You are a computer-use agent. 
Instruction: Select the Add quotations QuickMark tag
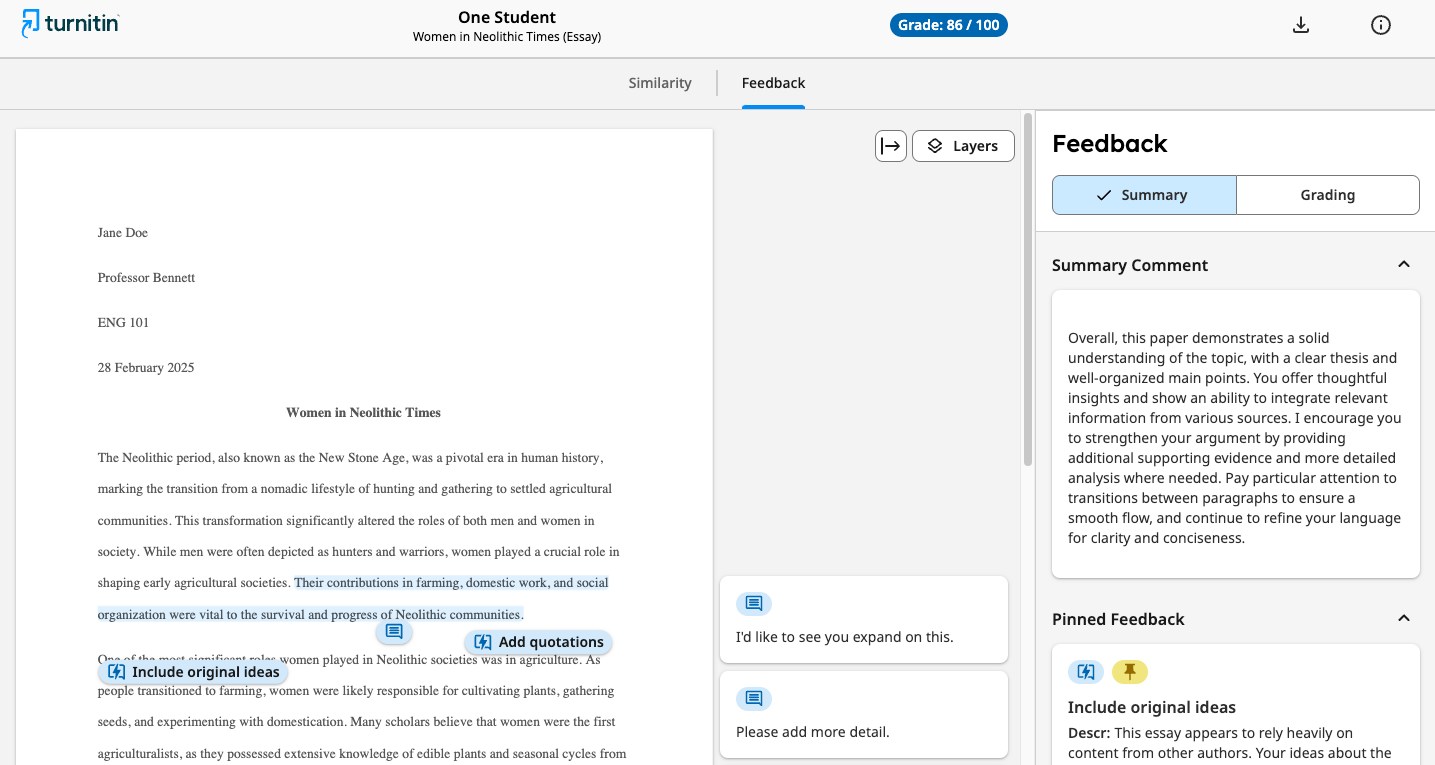click(538, 642)
